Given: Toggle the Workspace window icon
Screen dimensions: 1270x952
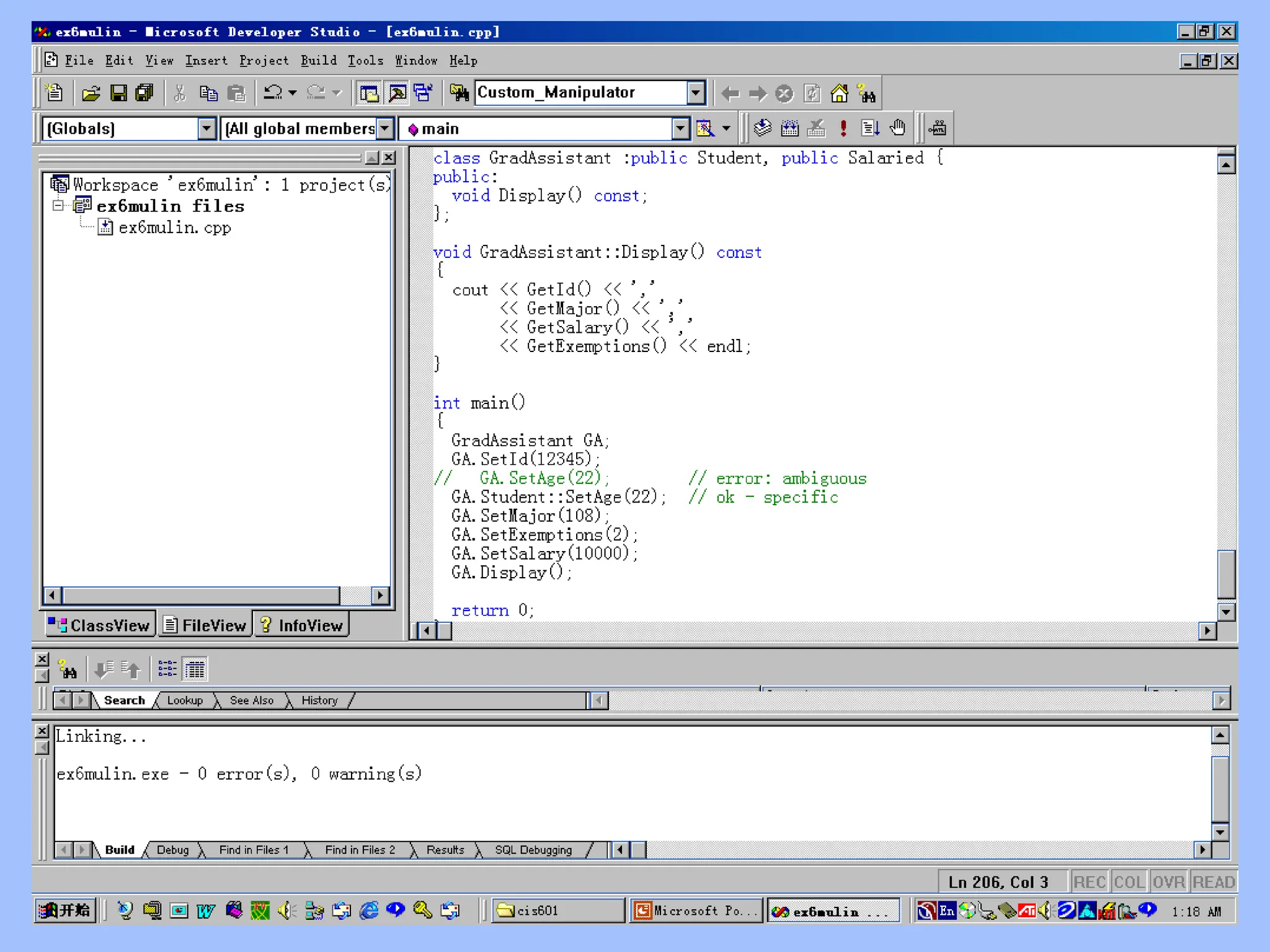Looking at the screenshot, I should click(369, 93).
